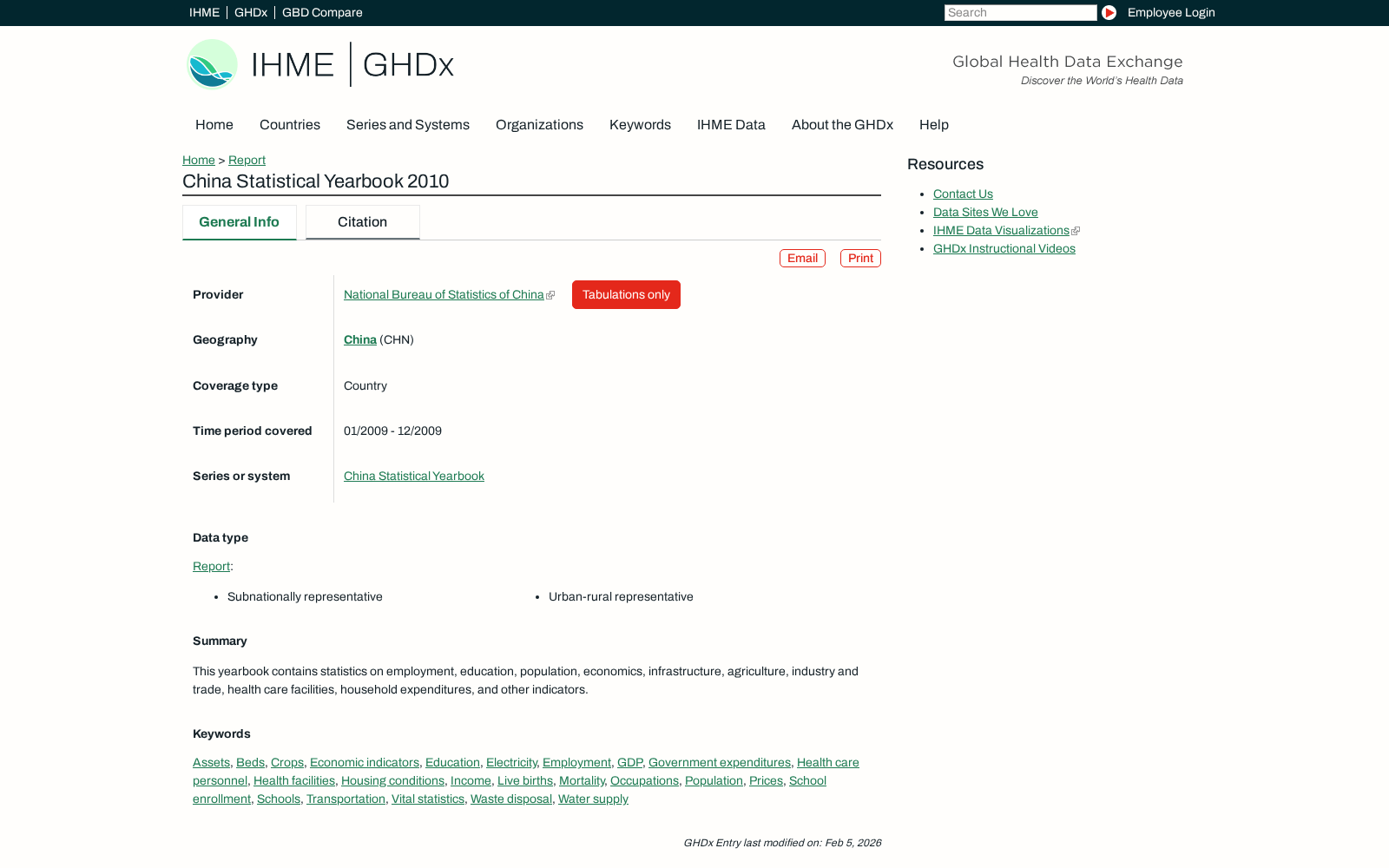Open the IHME Data menu item
Viewport: 1389px width, 868px height.
pyautogui.click(x=731, y=125)
